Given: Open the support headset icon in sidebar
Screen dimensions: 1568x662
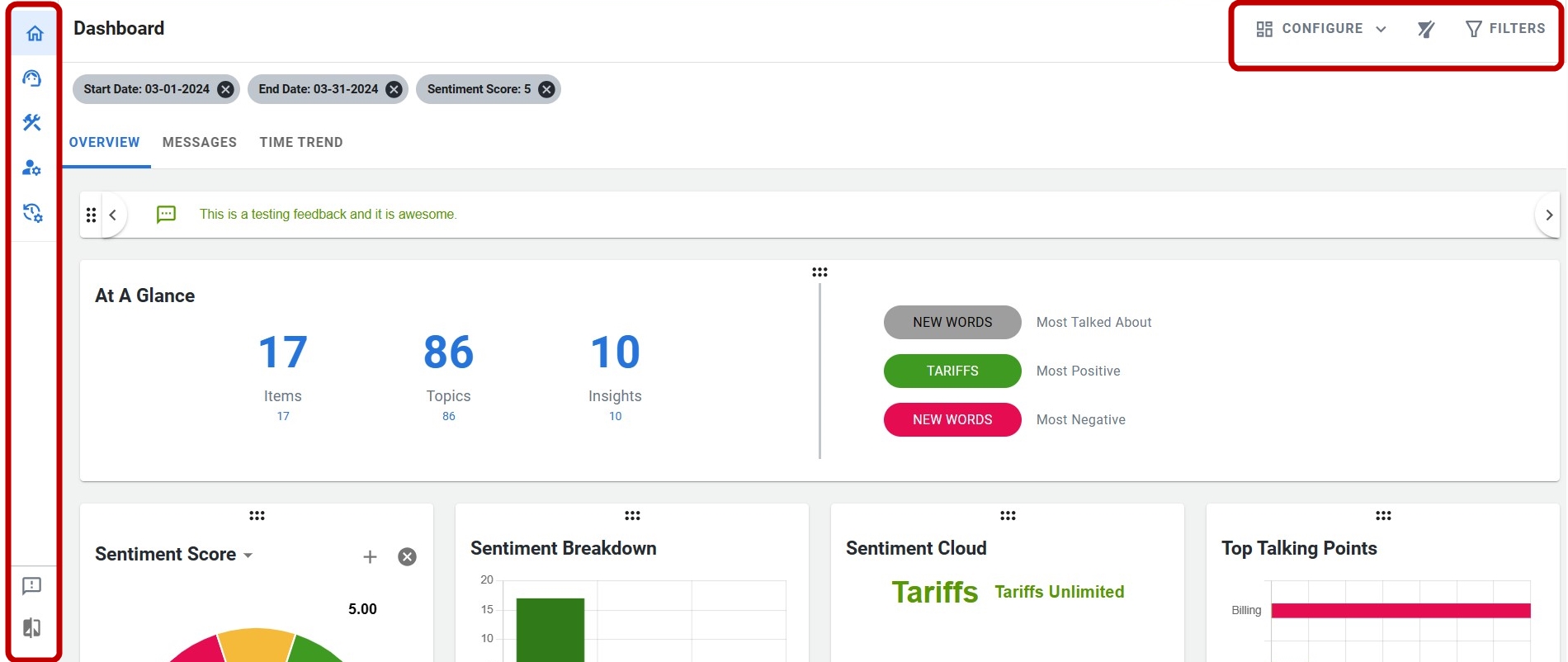Looking at the screenshot, I should [x=32, y=78].
